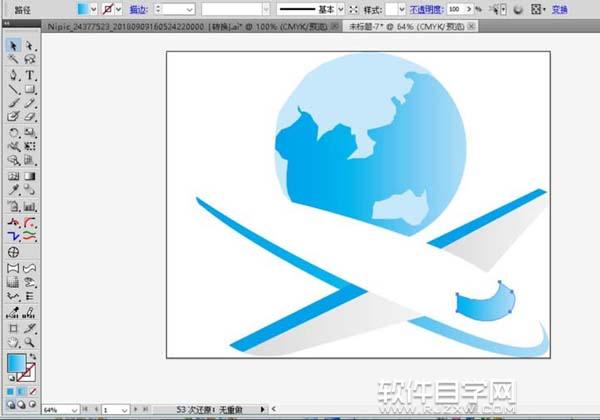
Task: Click the Fill gradient swatch in tools panel
Action: [x=16, y=363]
